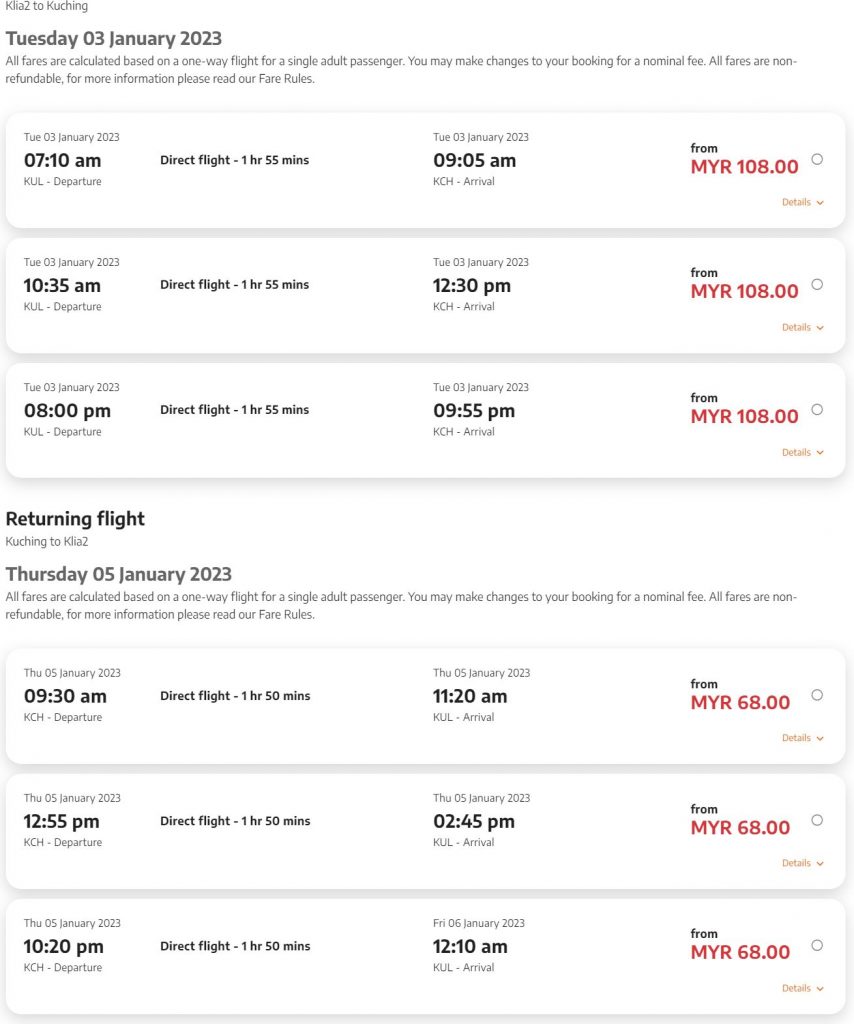
Task: Select the 10:35 am KUL departure fare
Action: (817, 284)
